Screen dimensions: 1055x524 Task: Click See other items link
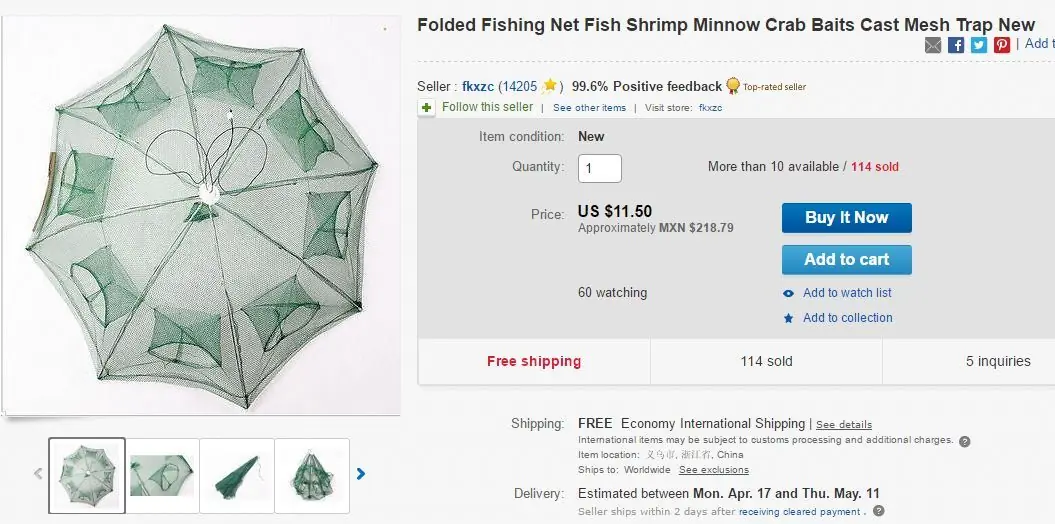[589, 108]
